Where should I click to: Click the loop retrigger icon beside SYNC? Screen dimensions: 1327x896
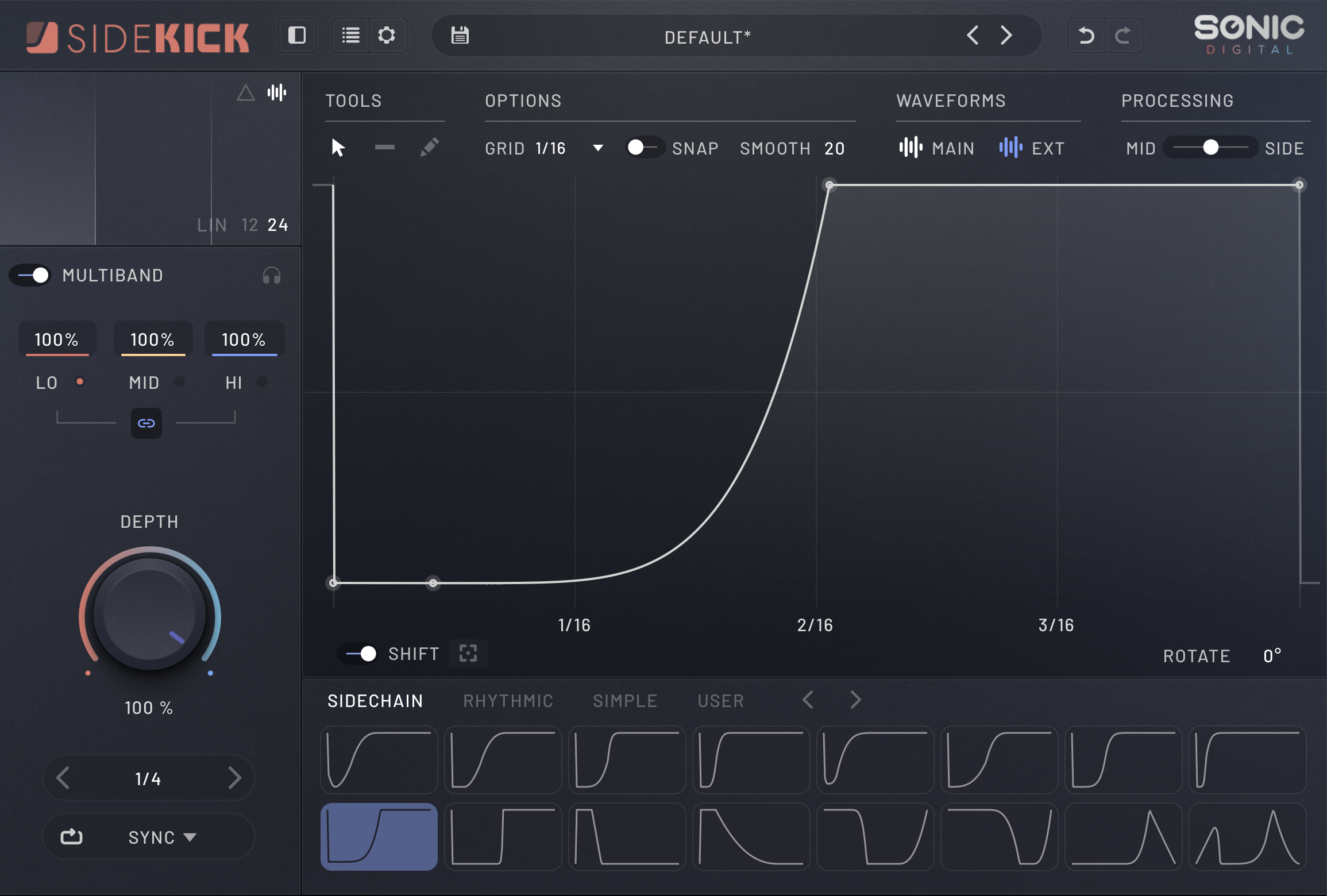(x=72, y=837)
